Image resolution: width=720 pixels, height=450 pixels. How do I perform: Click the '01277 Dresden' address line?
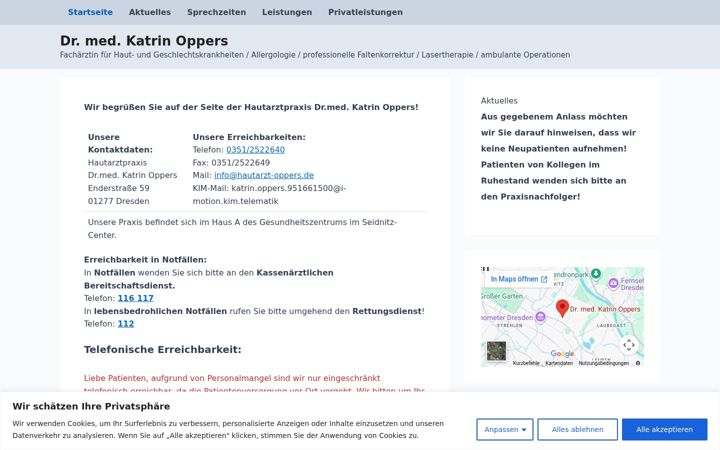(x=118, y=201)
